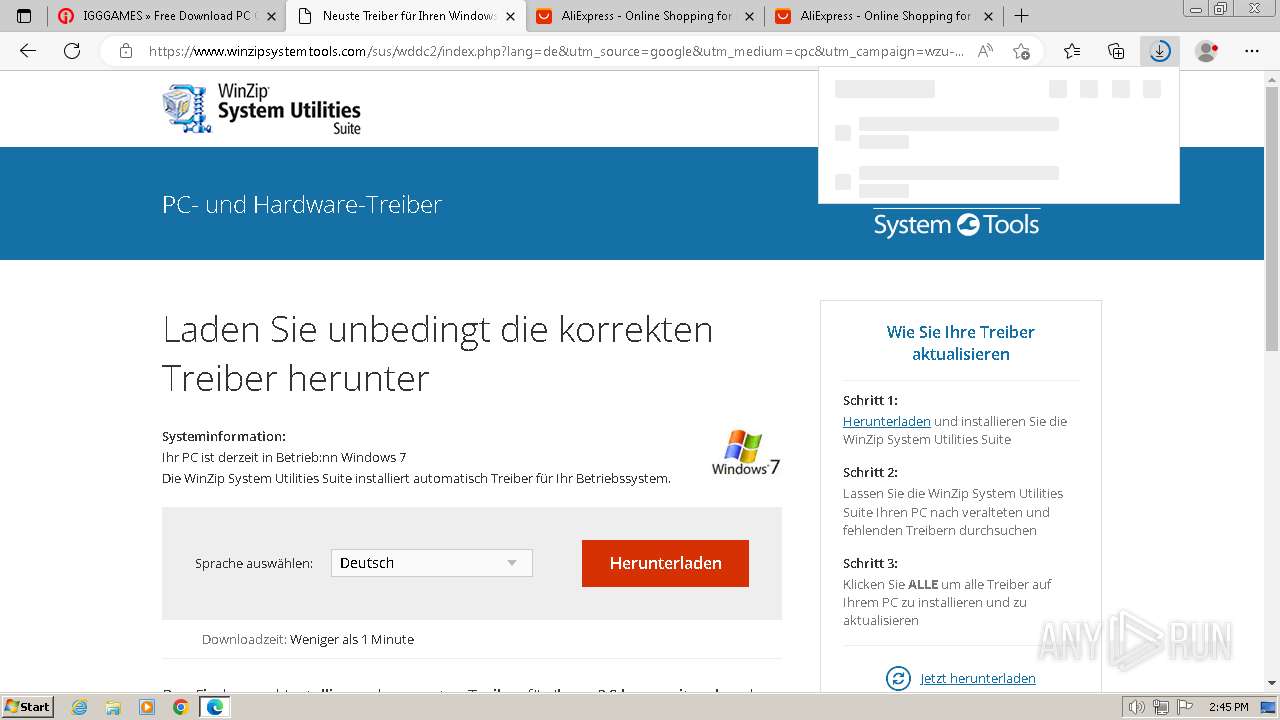Click the winzipsystemtools.com address bar
Viewport: 1280px width, 720px height.
555,51
